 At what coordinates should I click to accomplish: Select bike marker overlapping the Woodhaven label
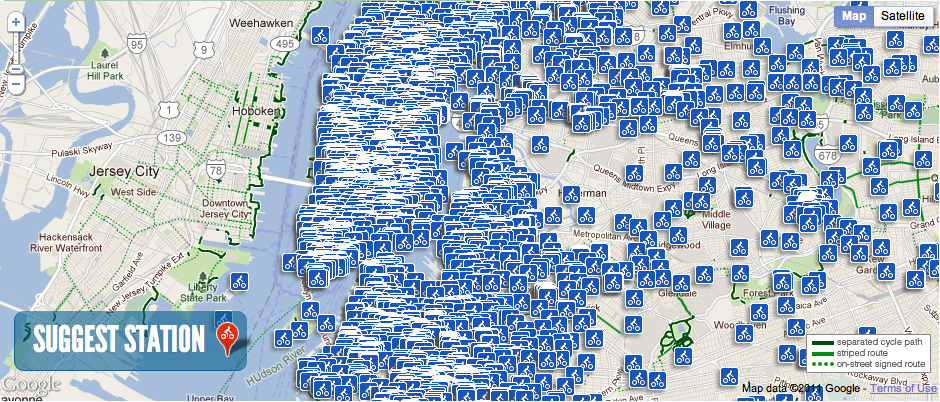click(744, 333)
